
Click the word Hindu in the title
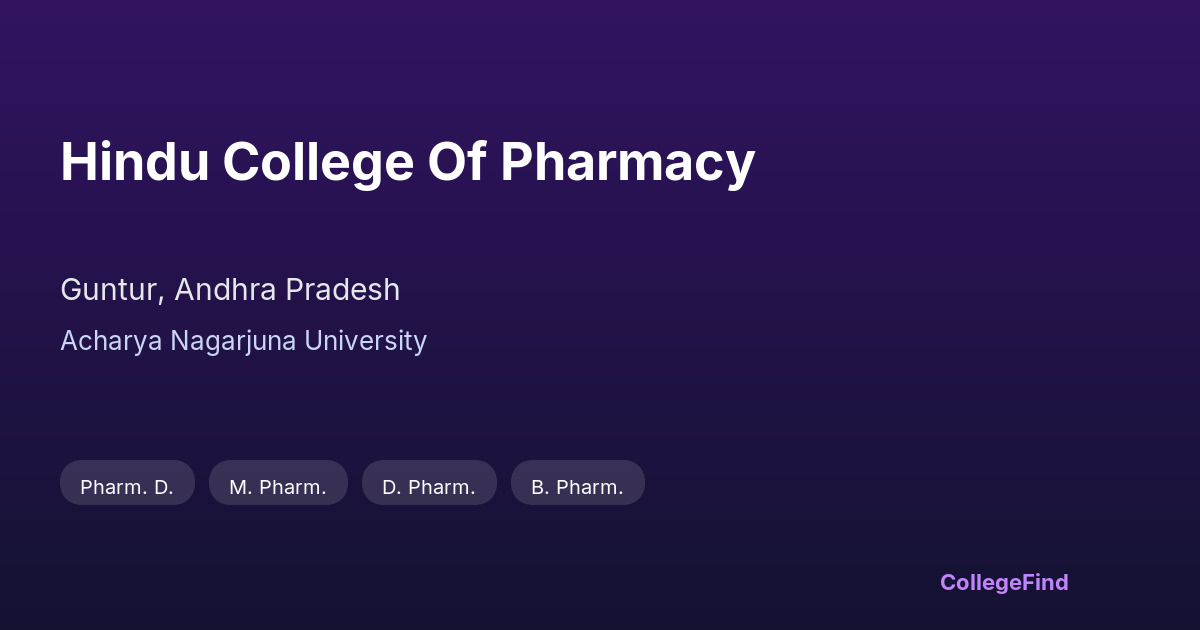pyautogui.click(x=134, y=162)
